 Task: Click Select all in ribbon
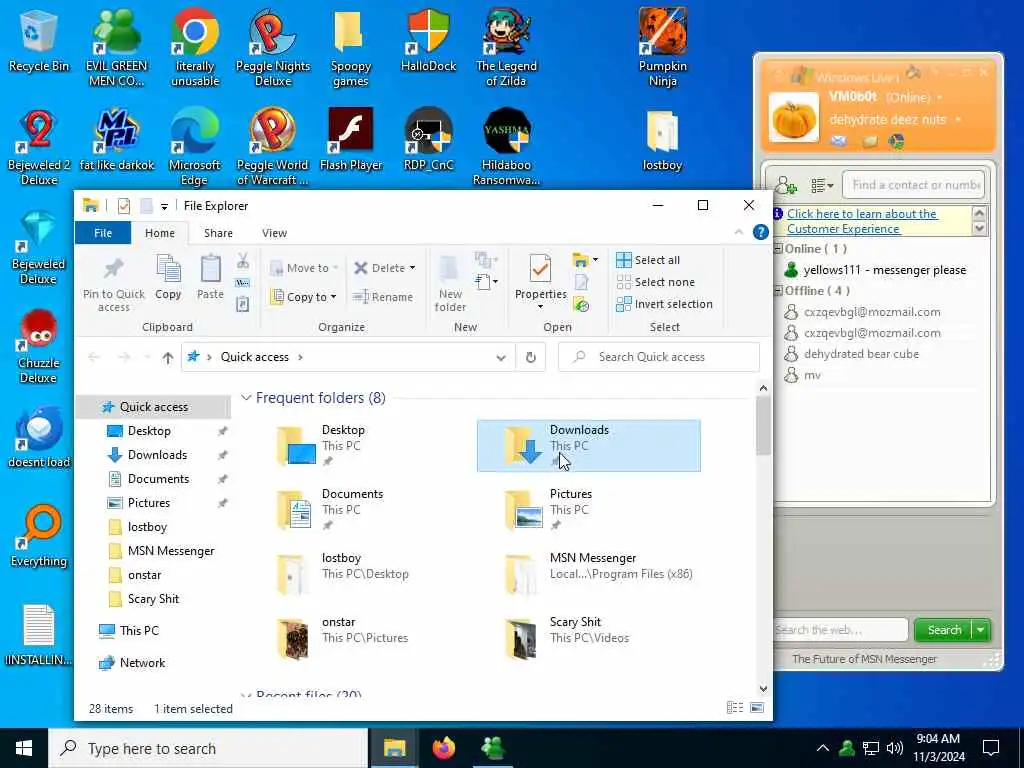tap(648, 260)
